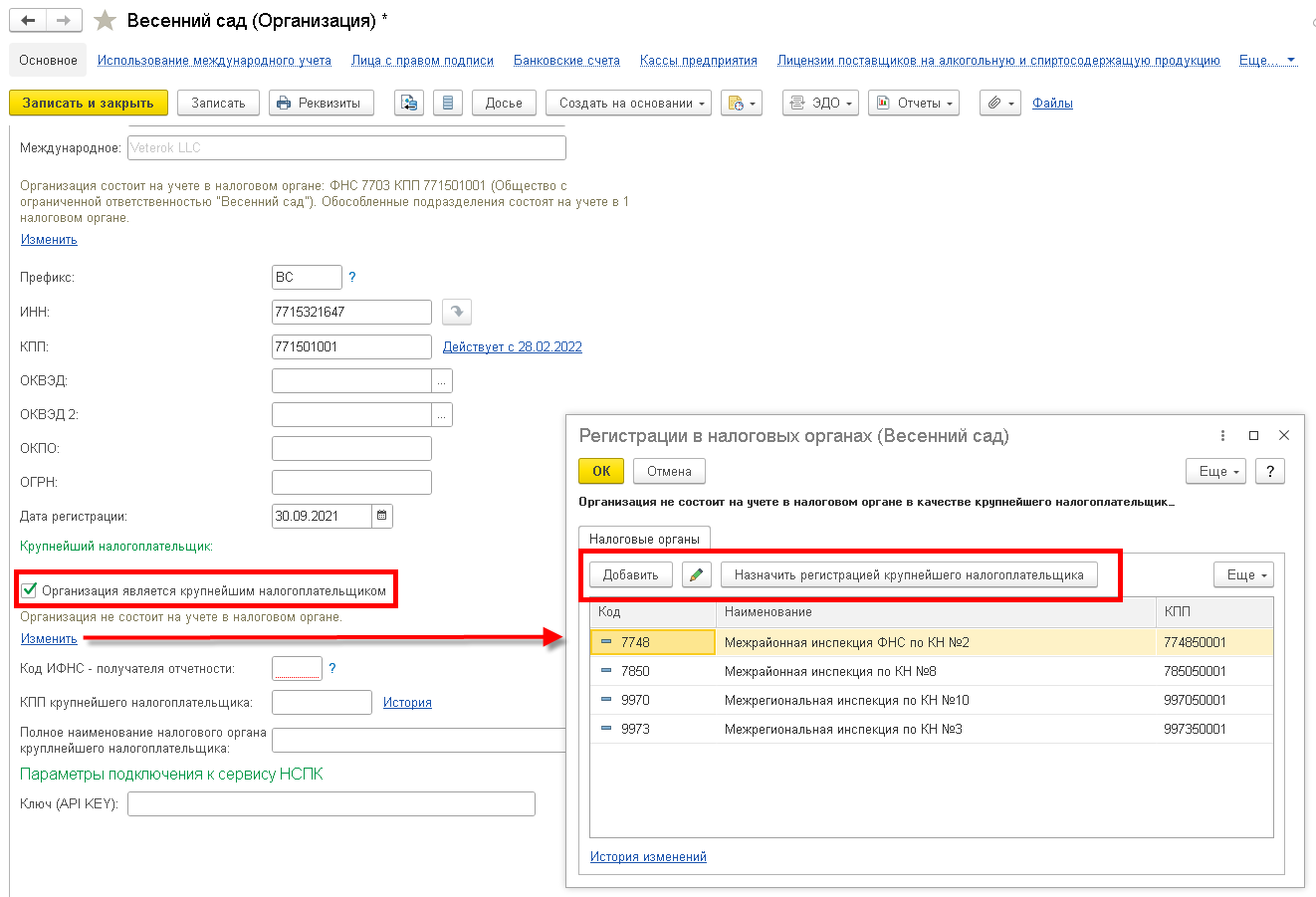The image size is (1316, 897).
Task: Open the ellipsis picker for ОКВЭД
Action: tap(442, 380)
